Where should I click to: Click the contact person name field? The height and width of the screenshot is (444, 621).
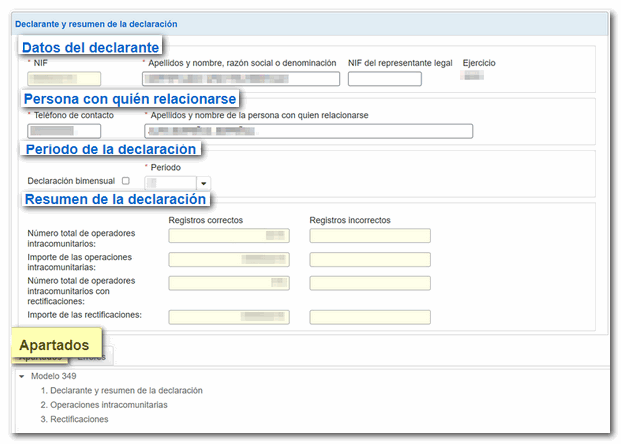pos(307,131)
